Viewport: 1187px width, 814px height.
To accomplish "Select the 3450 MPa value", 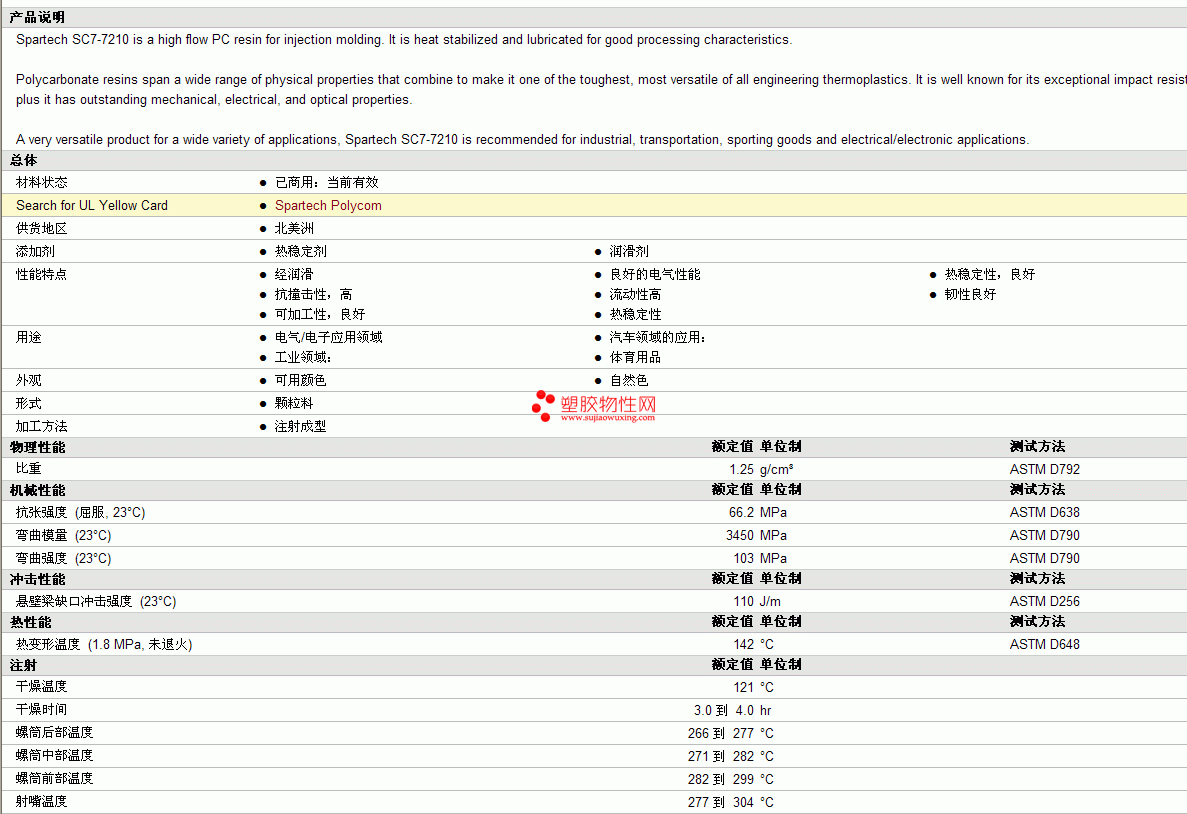I will pyautogui.click(x=756, y=535).
